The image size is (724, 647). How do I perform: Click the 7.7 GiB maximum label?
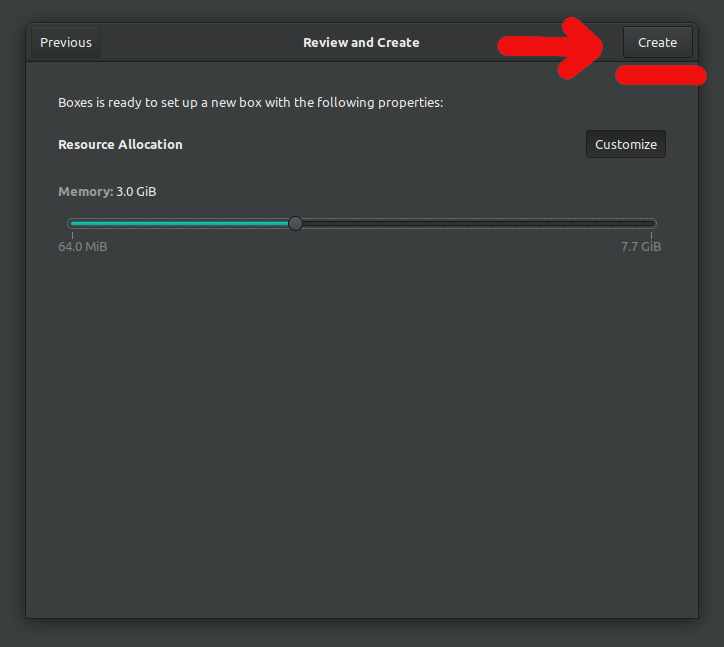640,247
